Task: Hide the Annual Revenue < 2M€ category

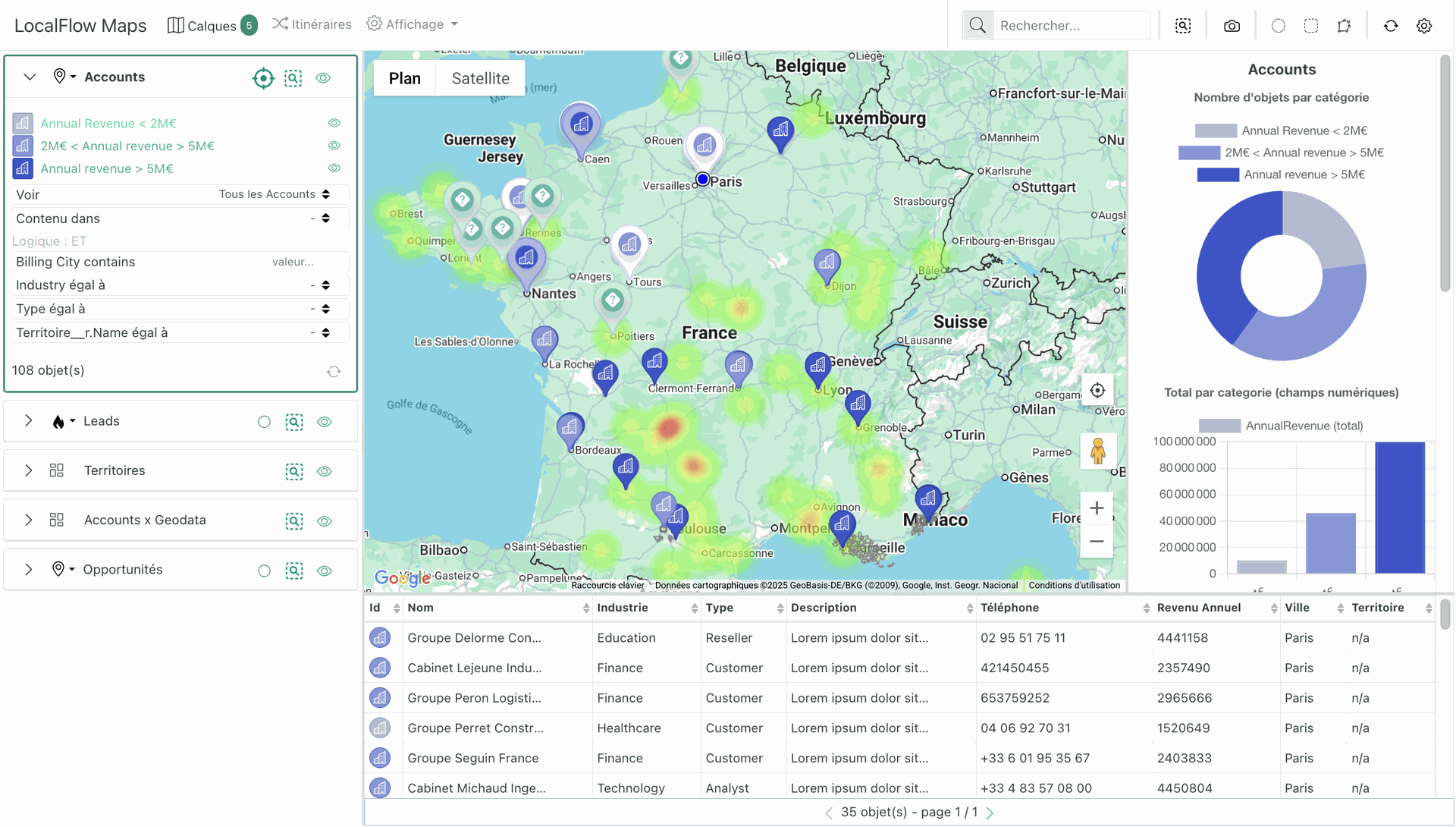Action: pos(334,123)
